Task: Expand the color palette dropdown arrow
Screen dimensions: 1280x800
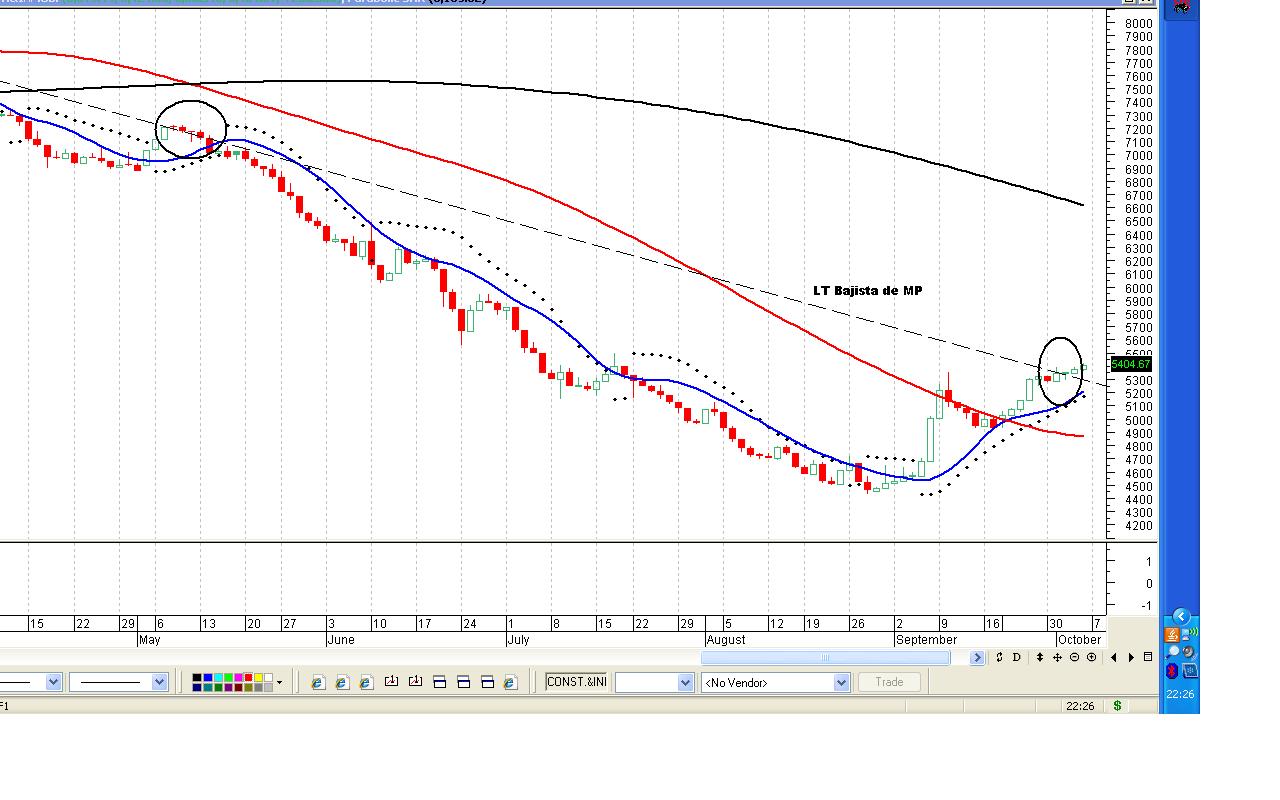Action: coord(279,683)
